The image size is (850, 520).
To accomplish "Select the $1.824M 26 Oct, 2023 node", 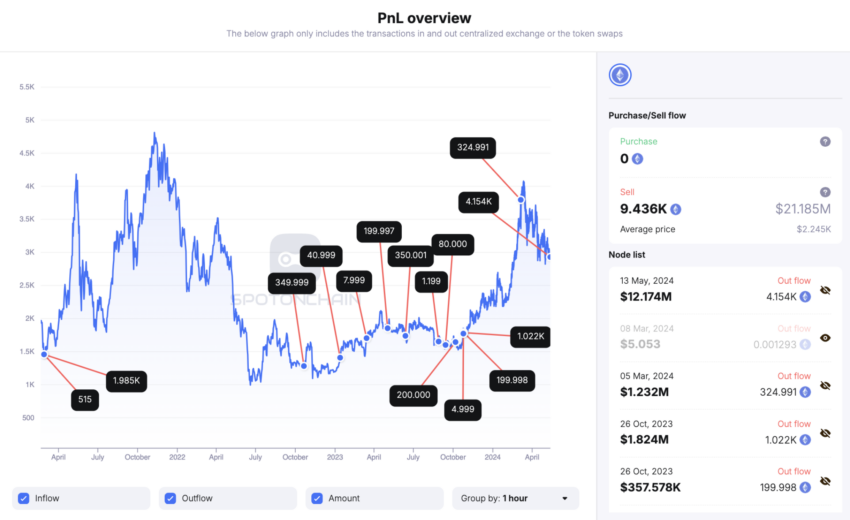I will tap(725, 433).
